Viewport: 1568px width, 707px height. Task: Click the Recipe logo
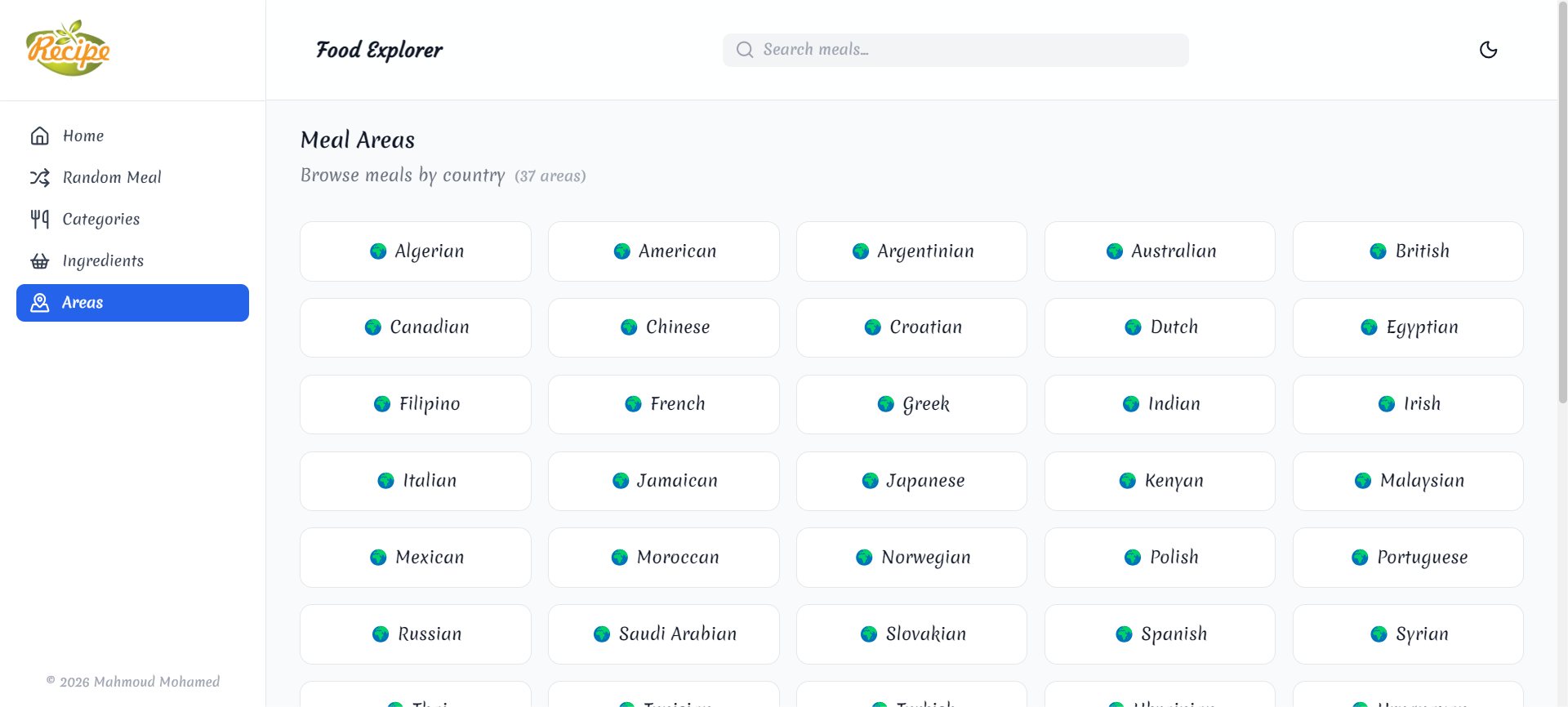pos(69,49)
